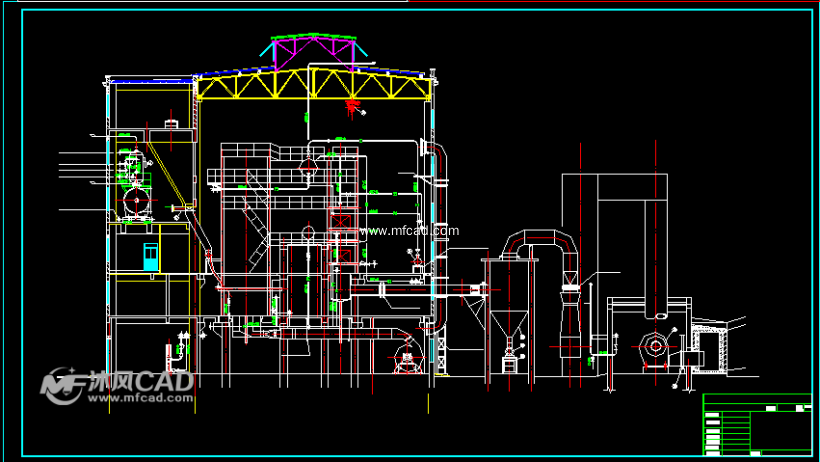Click the blue roof line on left building
The image size is (820, 462).
pos(150,79)
